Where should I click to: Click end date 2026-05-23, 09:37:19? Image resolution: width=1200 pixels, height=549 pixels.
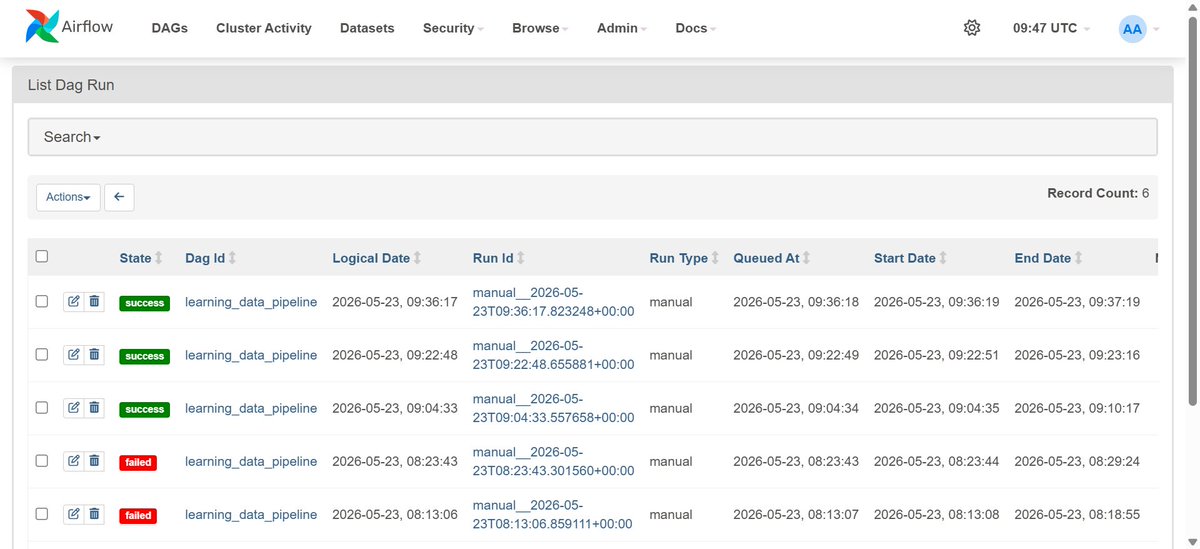click(1077, 302)
